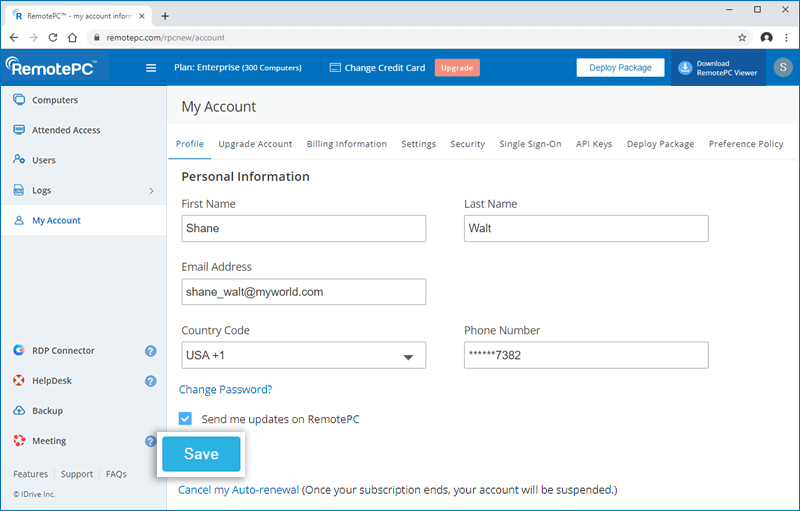This screenshot has width=800, height=511.
Task: Click the HelpDesk lifebuoy icon
Action: pos(19,380)
